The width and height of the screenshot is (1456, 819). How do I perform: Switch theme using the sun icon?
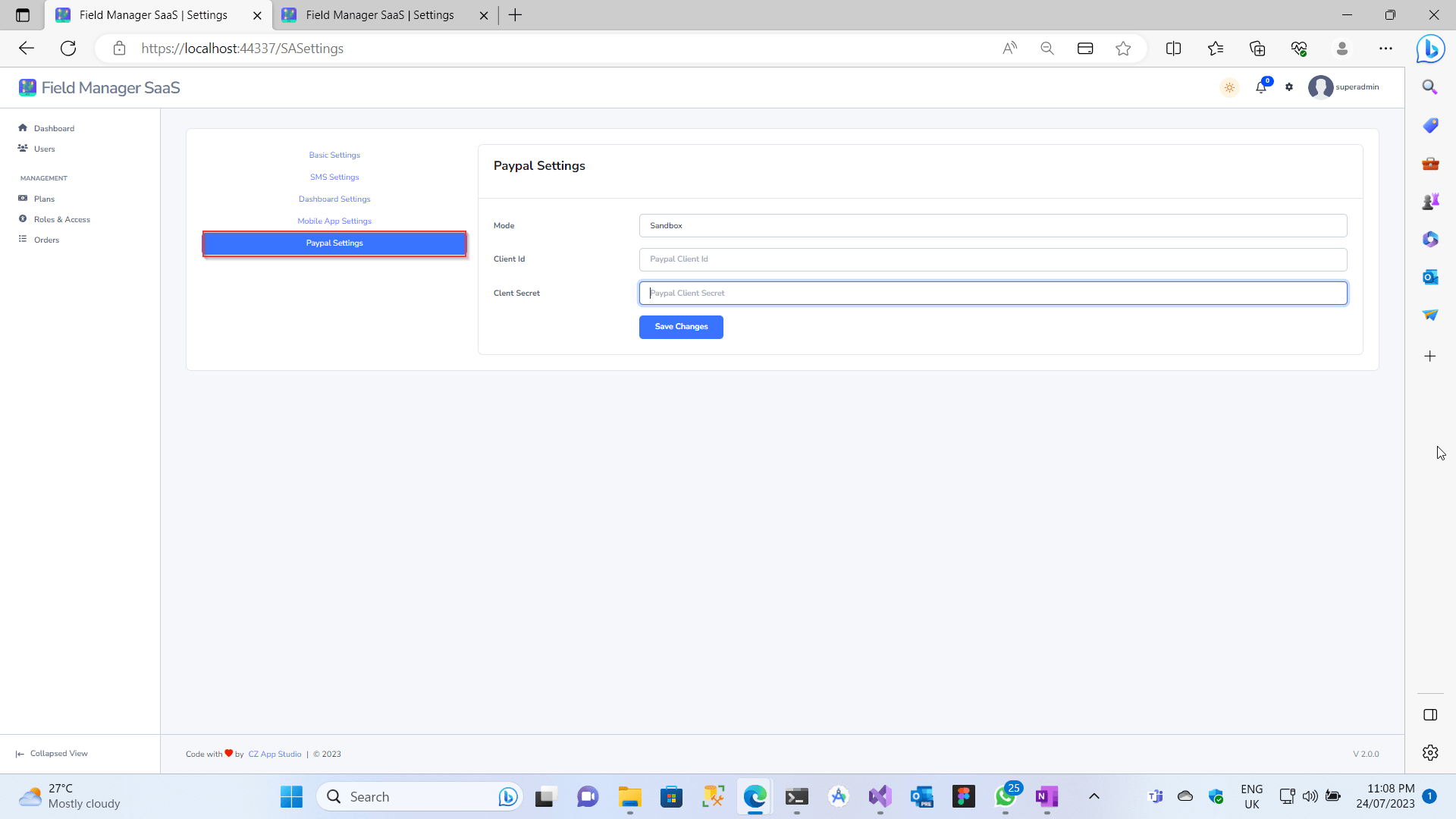1229,87
